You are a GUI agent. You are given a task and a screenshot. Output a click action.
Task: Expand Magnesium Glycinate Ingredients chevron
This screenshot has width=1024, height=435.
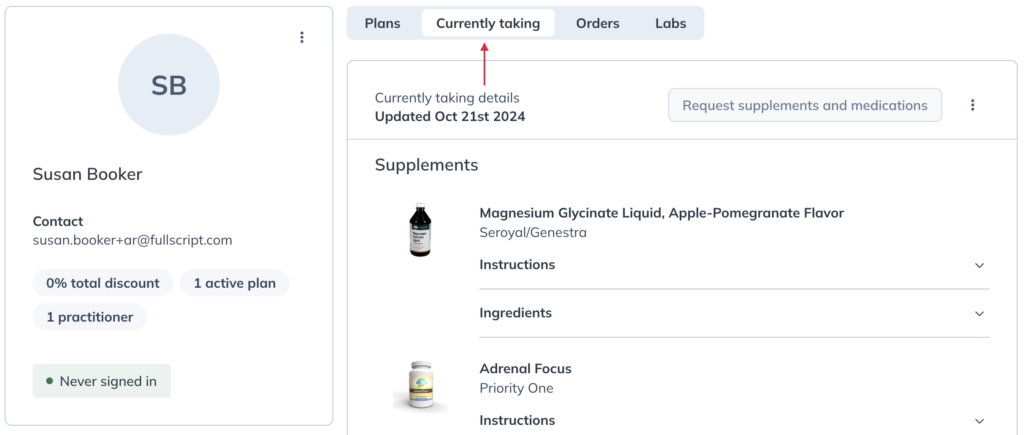979,314
